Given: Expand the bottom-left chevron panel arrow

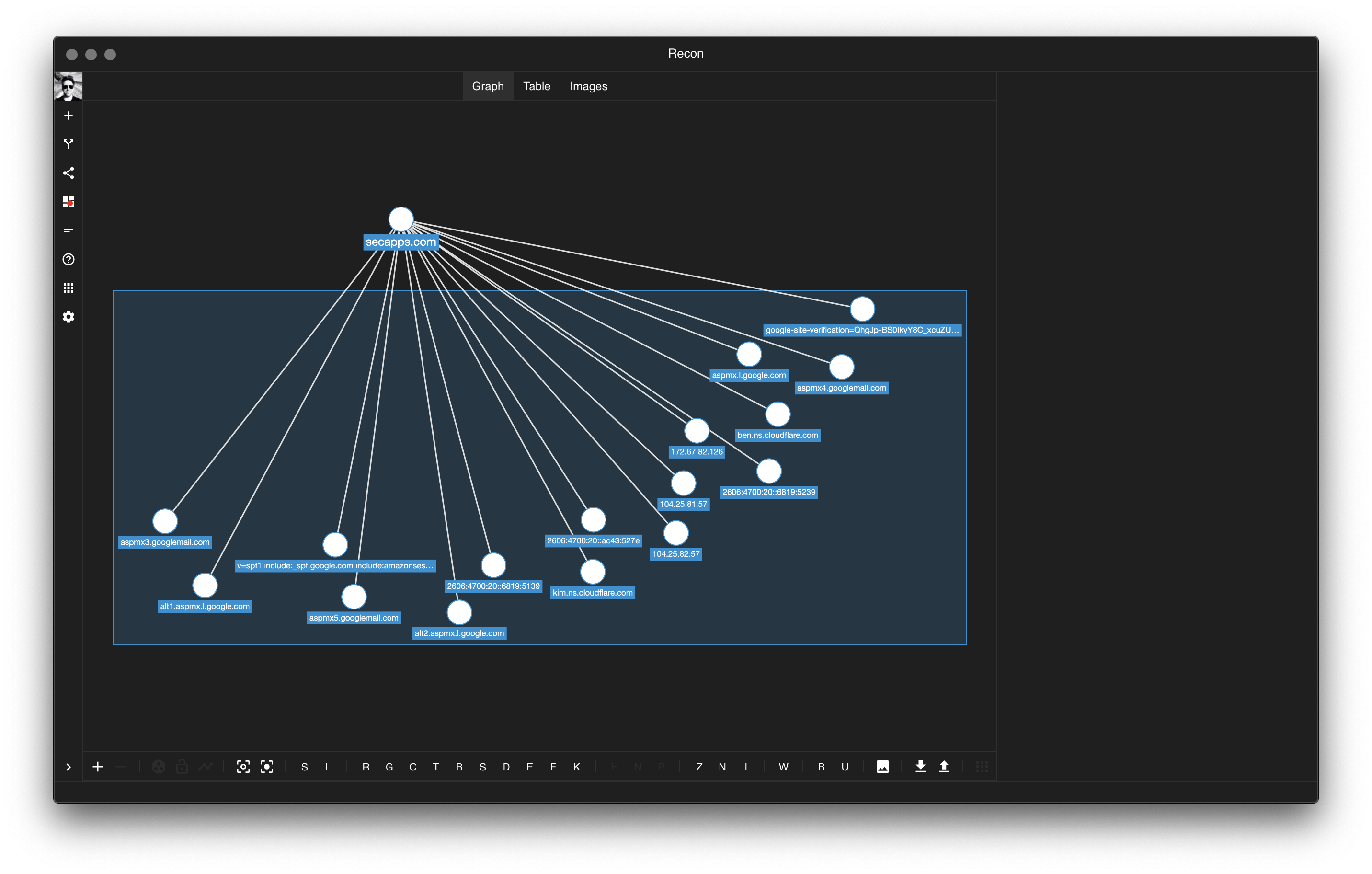Looking at the screenshot, I should point(69,767).
